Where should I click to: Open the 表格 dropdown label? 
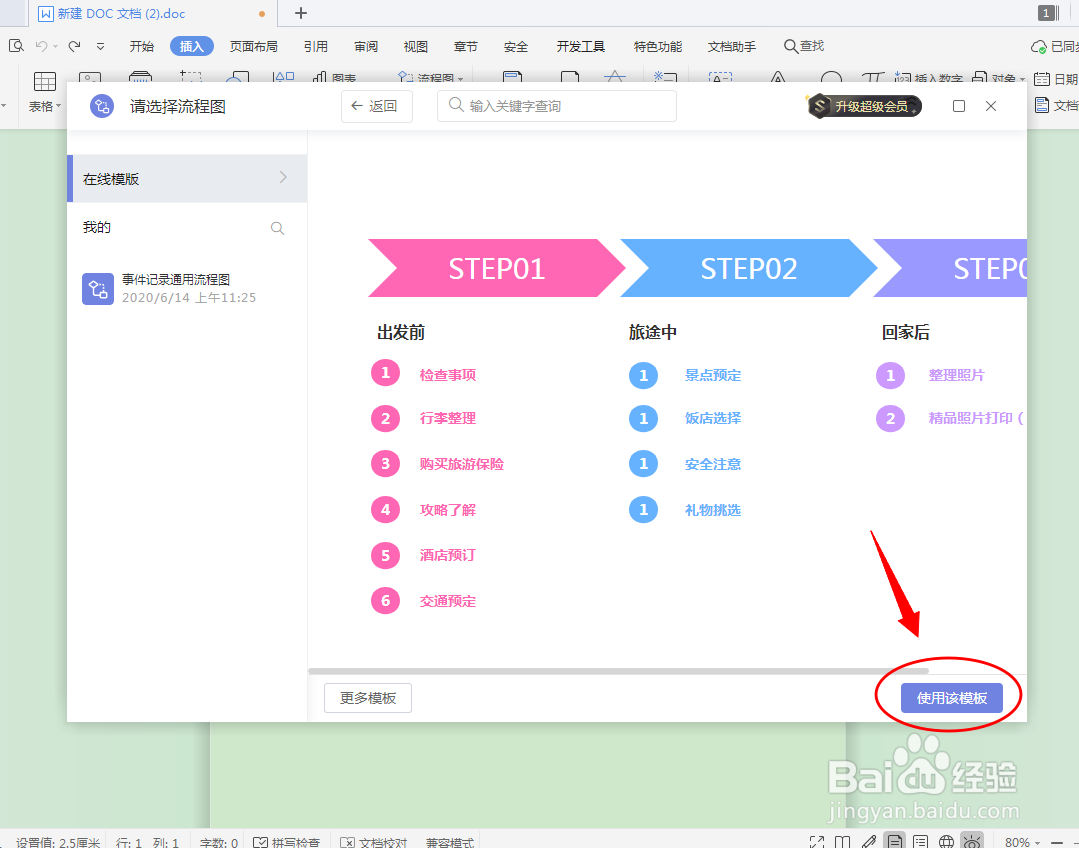pyautogui.click(x=45, y=106)
